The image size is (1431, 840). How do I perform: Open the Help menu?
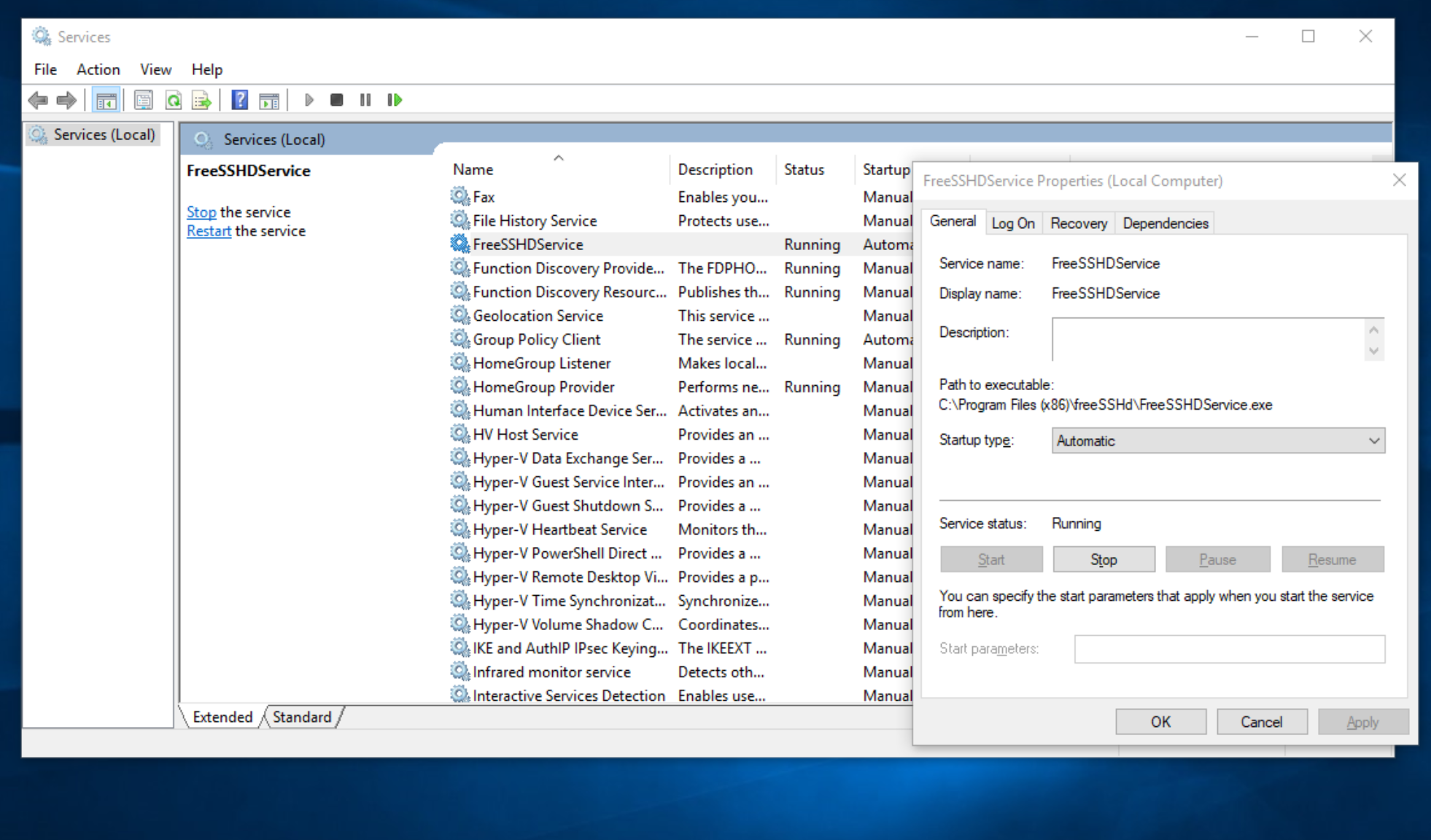coord(207,69)
